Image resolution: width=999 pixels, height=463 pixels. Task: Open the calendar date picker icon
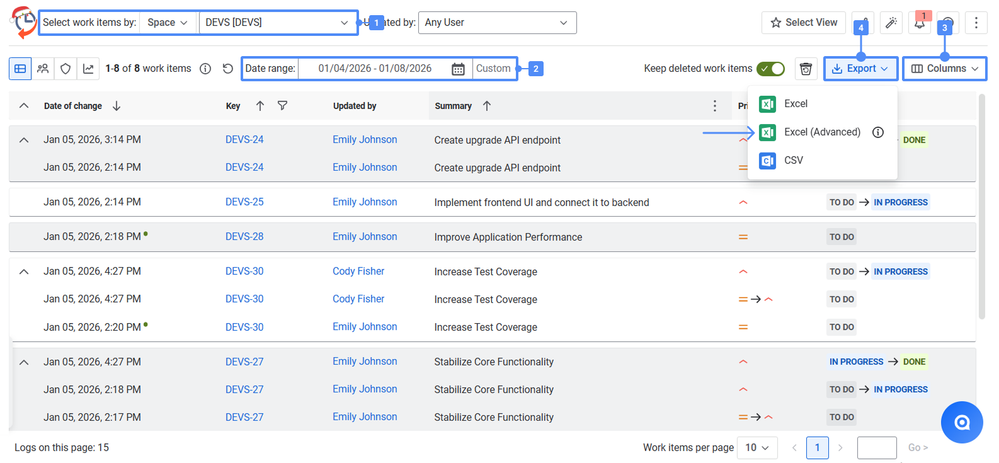[458, 69]
